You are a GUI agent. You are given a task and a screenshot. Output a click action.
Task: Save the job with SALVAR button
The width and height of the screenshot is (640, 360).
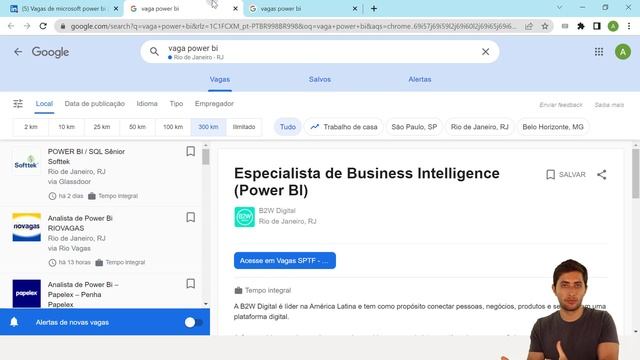(x=566, y=175)
